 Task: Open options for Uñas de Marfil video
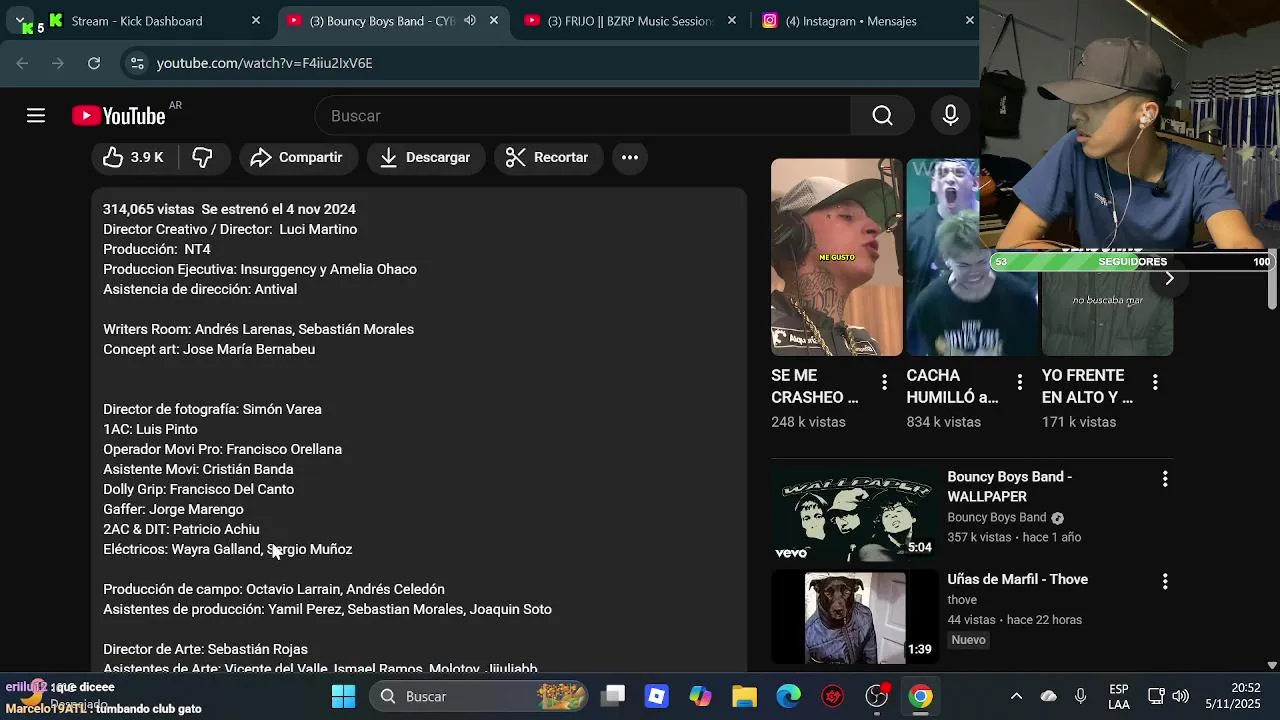click(1165, 581)
